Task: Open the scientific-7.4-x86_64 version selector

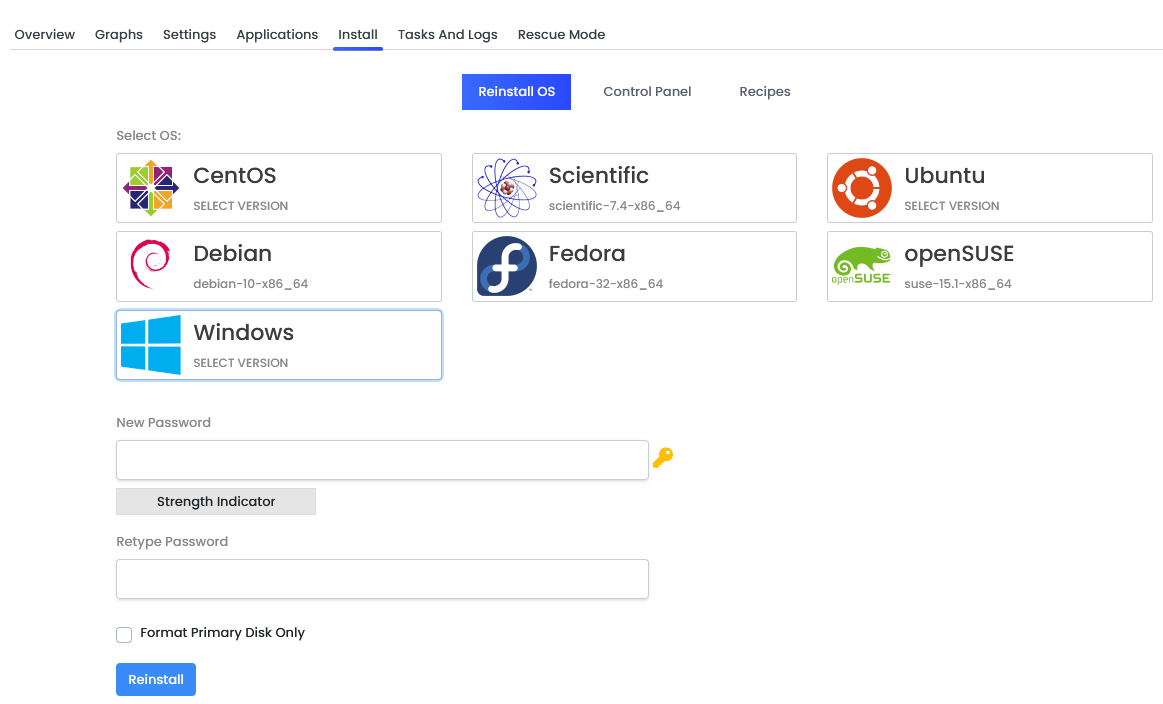Action: coord(614,205)
